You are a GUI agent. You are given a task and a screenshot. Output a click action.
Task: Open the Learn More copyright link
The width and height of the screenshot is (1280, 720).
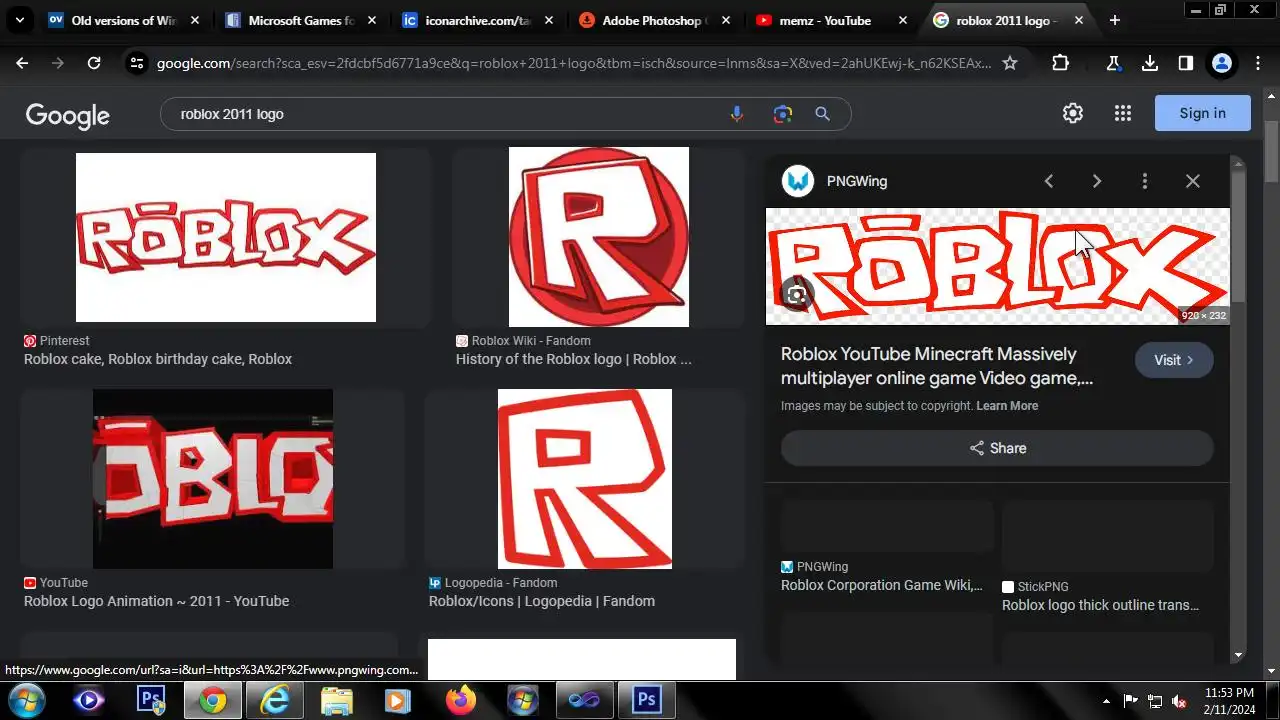coord(1007,406)
